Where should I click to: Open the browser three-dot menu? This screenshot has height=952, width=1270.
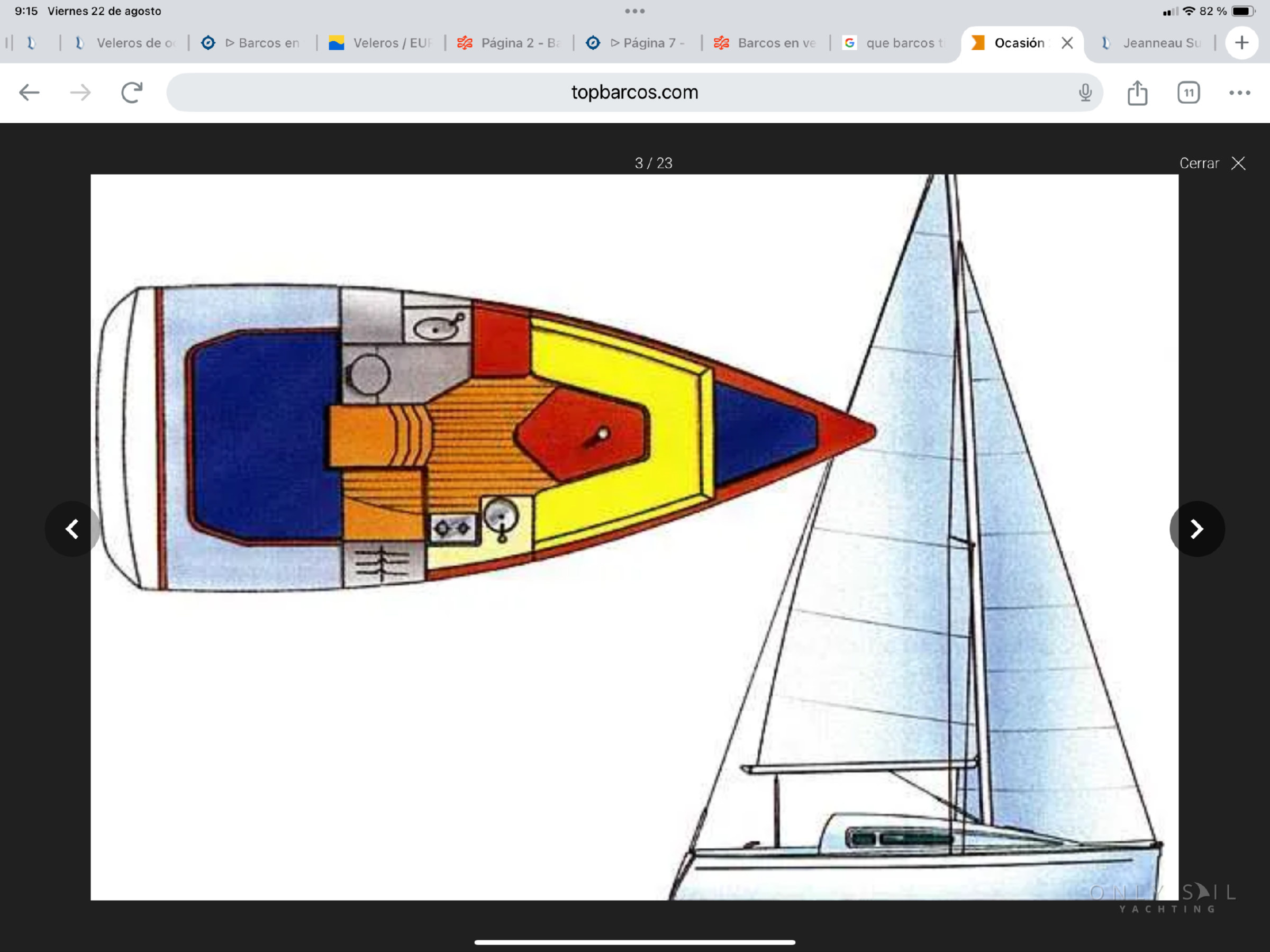tap(1239, 93)
